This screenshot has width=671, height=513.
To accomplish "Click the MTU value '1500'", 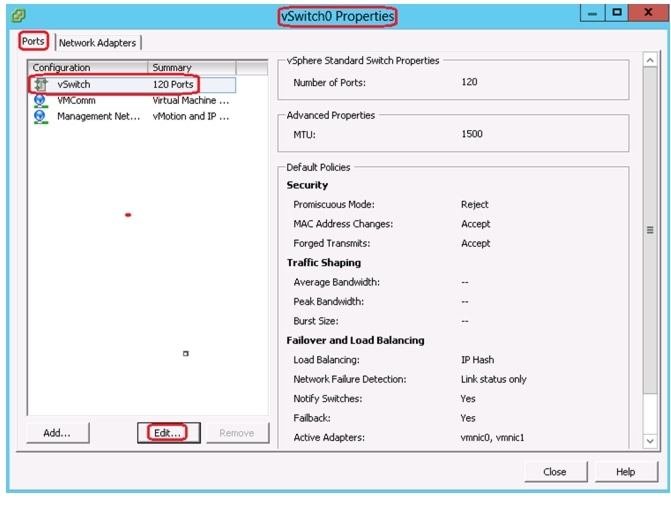I will click(472, 134).
